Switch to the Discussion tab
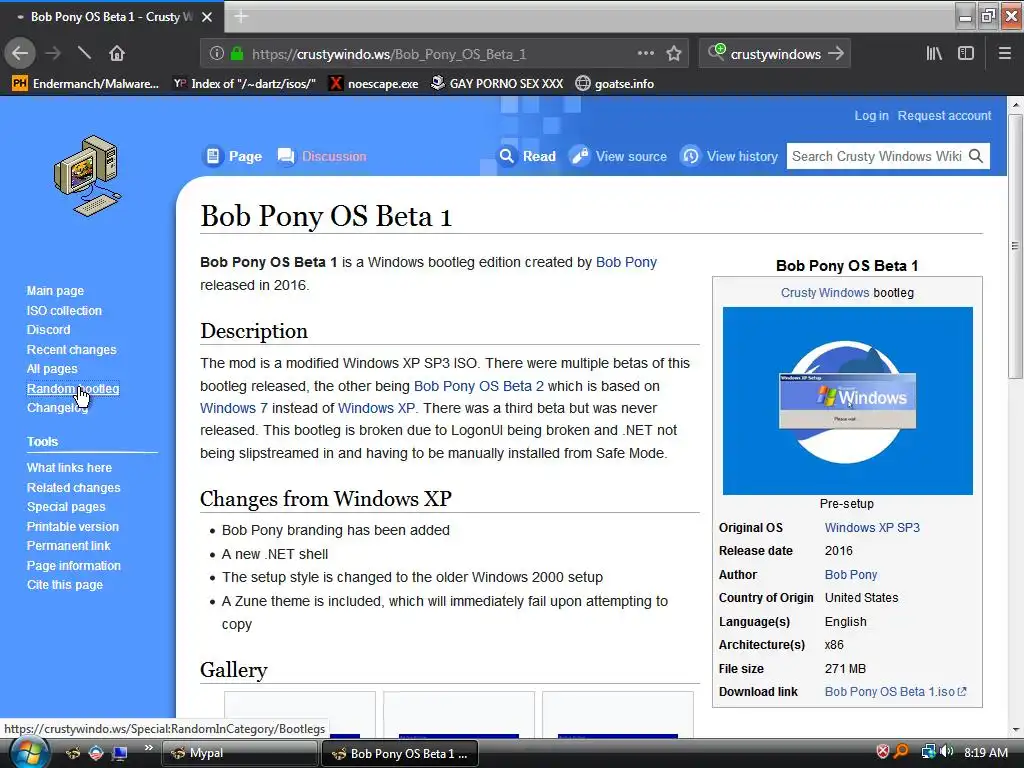Image resolution: width=1024 pixels, height=768 pixels. [x=322, y=156]
